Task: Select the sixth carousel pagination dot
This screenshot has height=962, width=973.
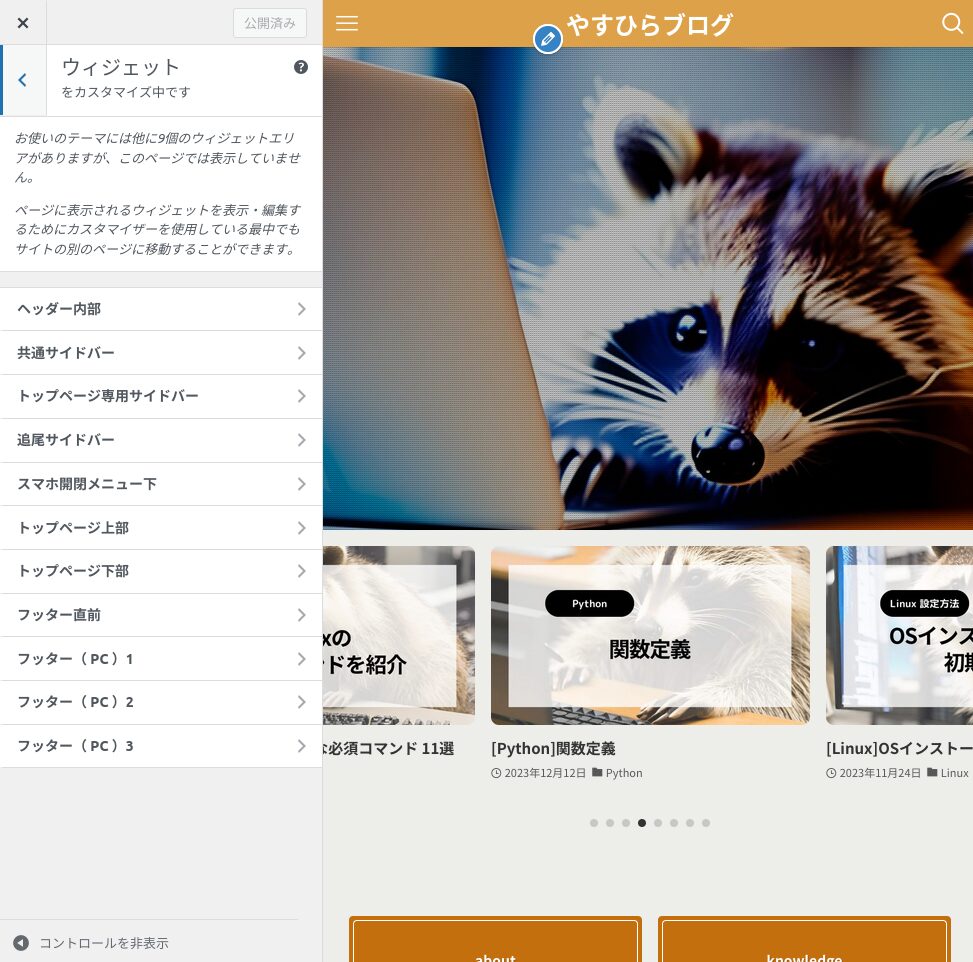Action: coord(674,823)
